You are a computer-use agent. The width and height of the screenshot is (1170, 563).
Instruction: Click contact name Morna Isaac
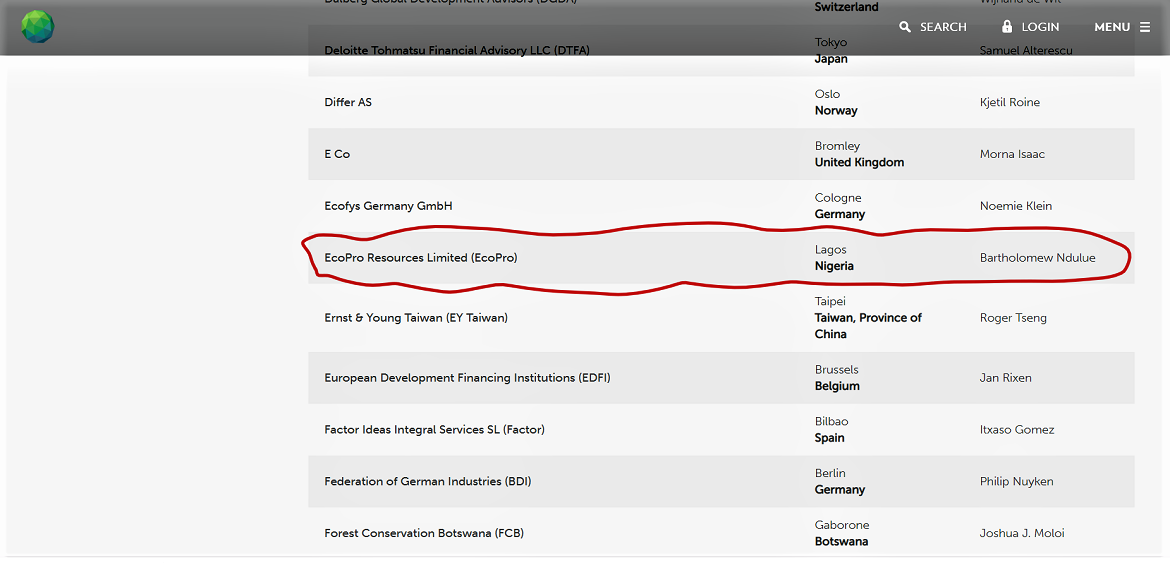tap(1013, 154)
